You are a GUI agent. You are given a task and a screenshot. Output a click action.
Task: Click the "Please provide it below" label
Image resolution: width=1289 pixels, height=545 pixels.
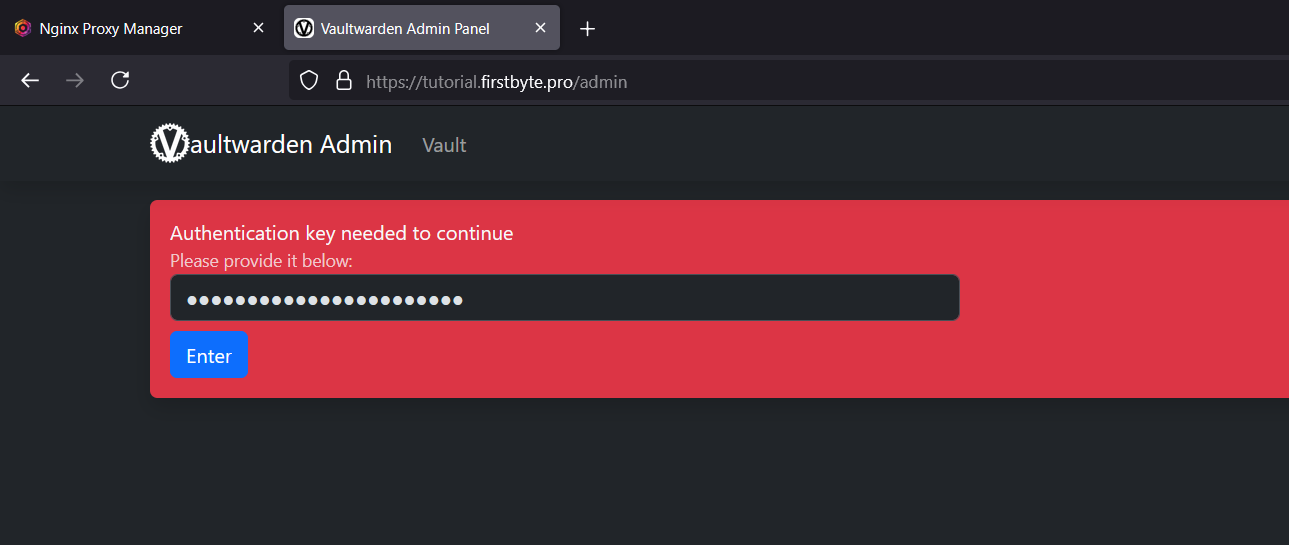pyautogui.click(x=262, y=261)
